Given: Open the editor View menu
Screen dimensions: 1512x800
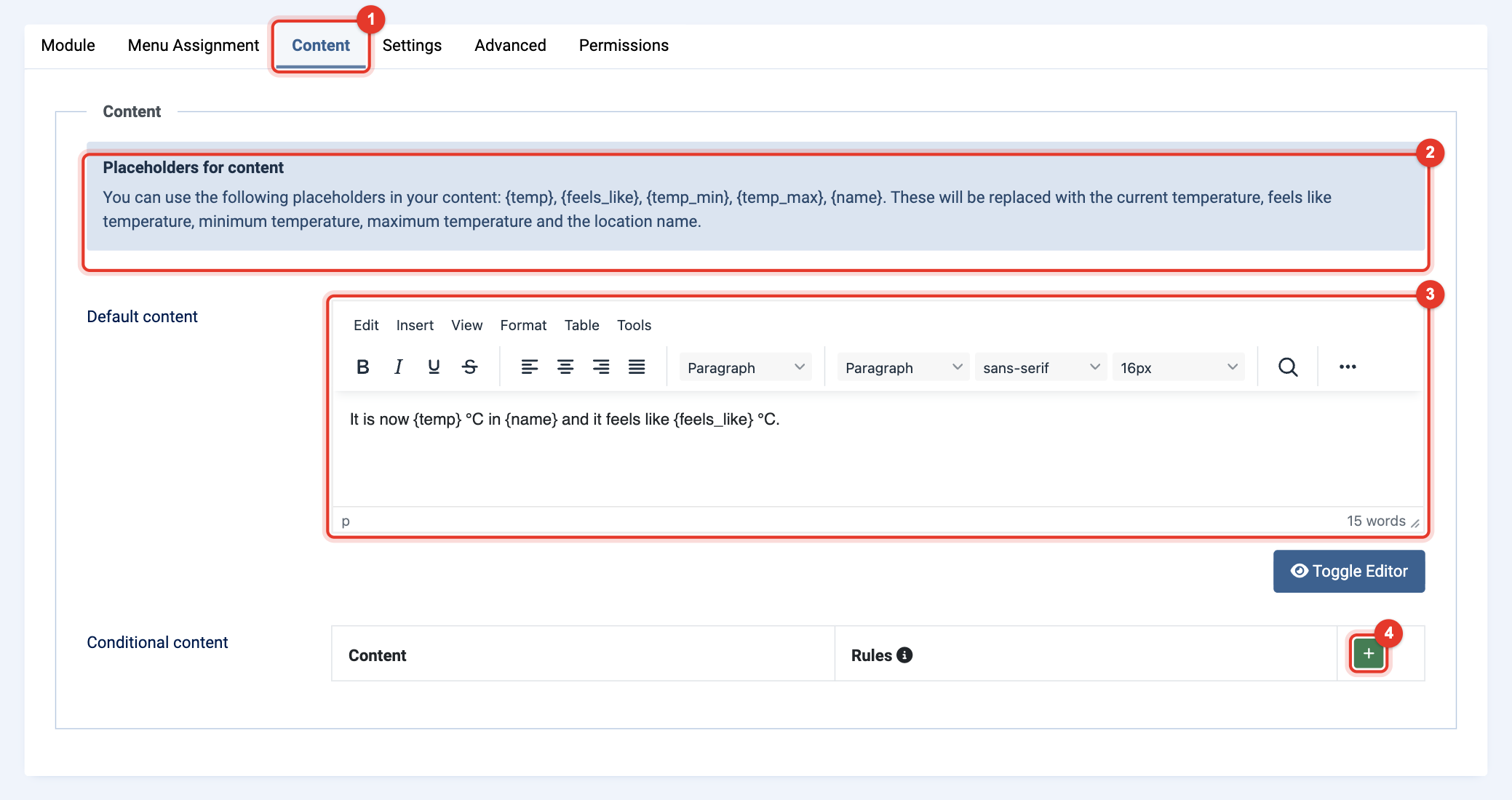Looking at the screenshot, I should pos(466,325).
